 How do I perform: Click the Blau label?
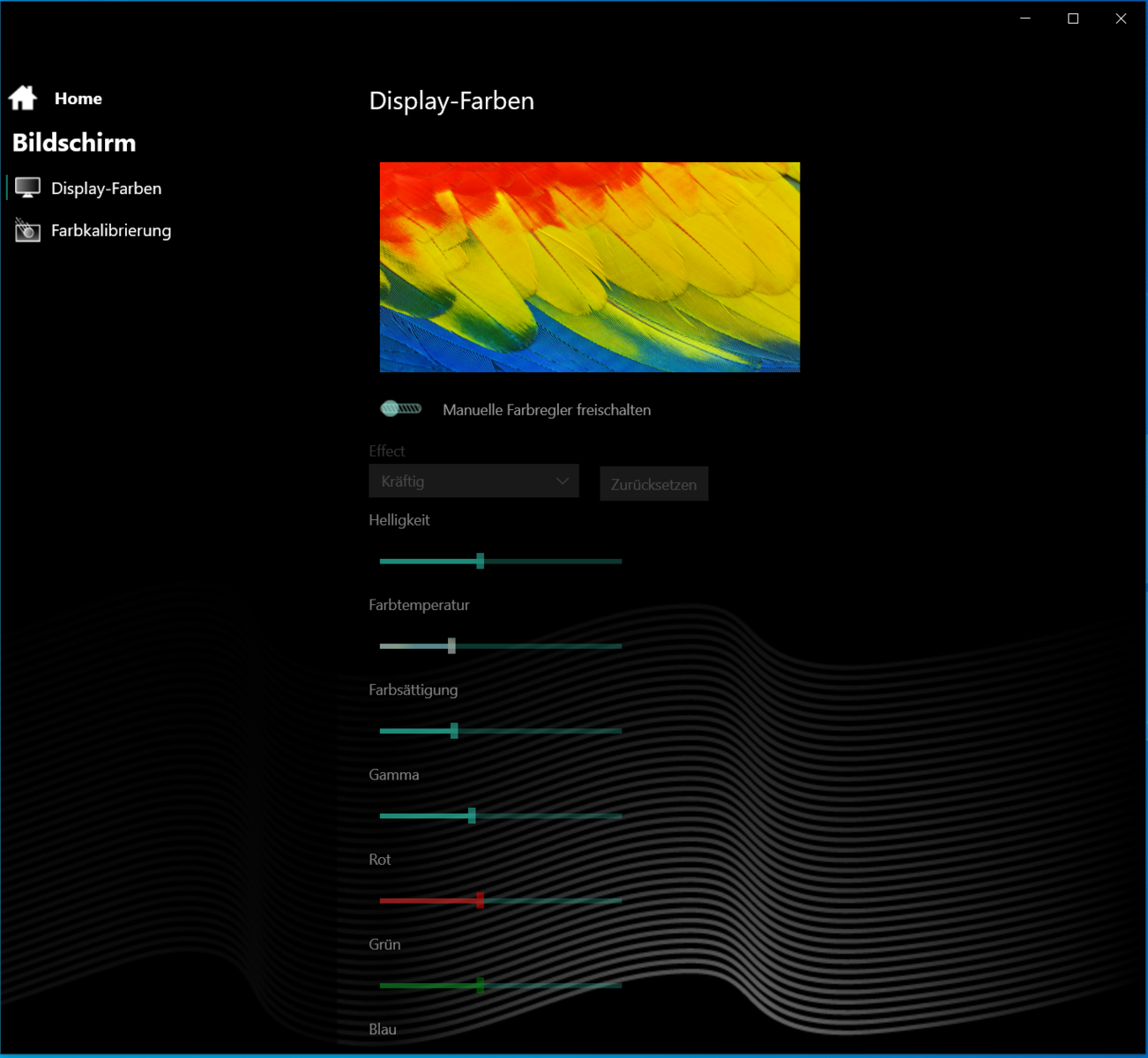click(383, 1029)
